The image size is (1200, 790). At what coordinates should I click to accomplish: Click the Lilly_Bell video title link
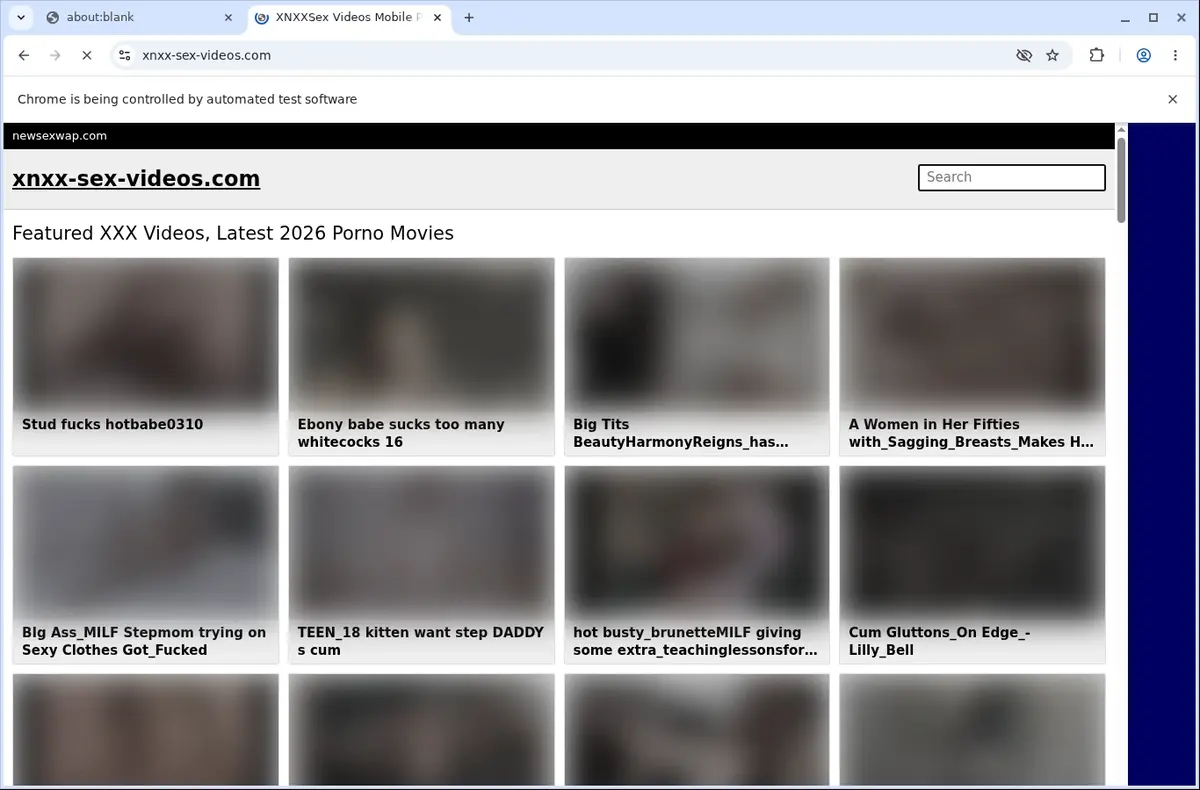939,641
